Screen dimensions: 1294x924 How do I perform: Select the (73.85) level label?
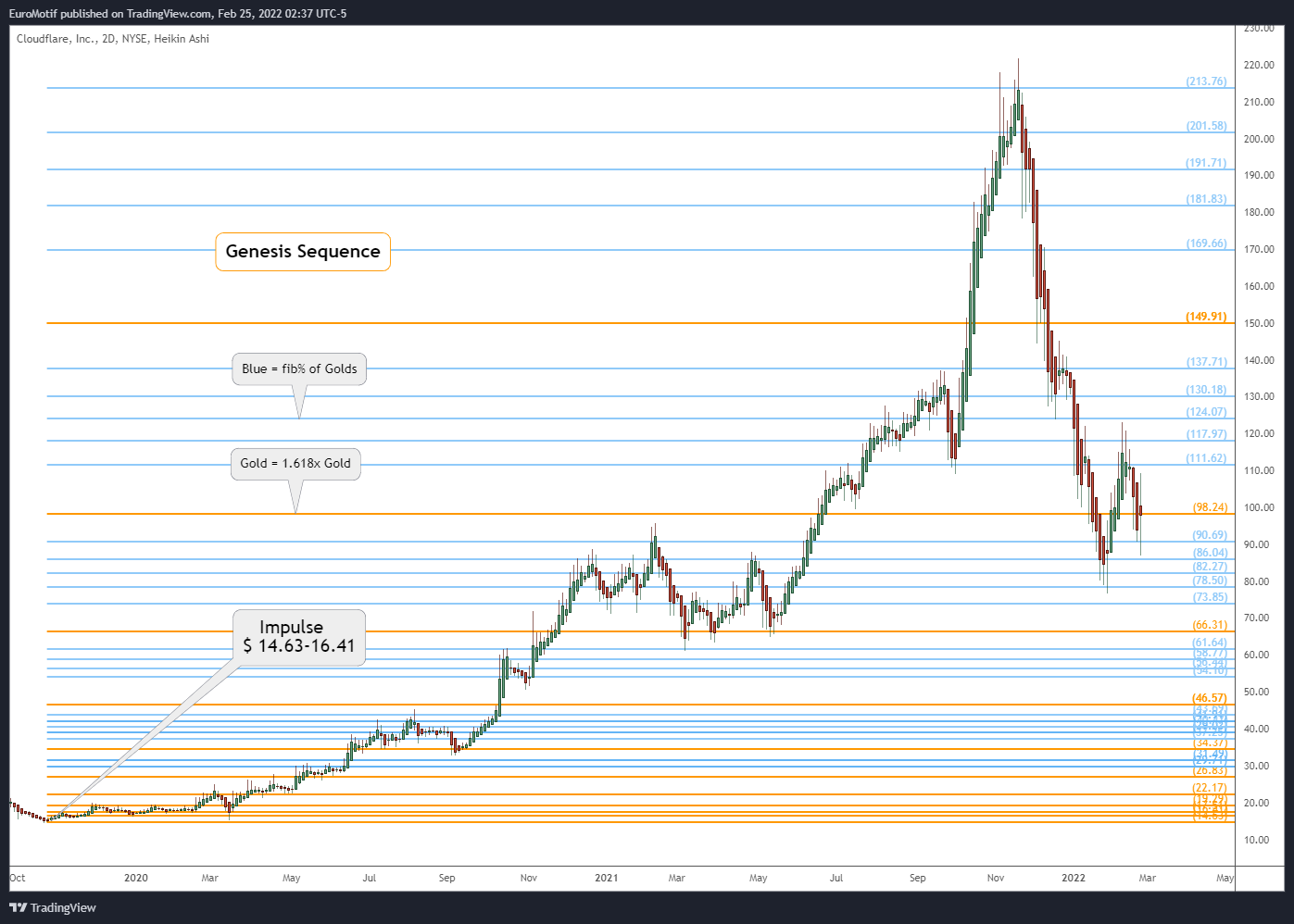[1210, 597]
